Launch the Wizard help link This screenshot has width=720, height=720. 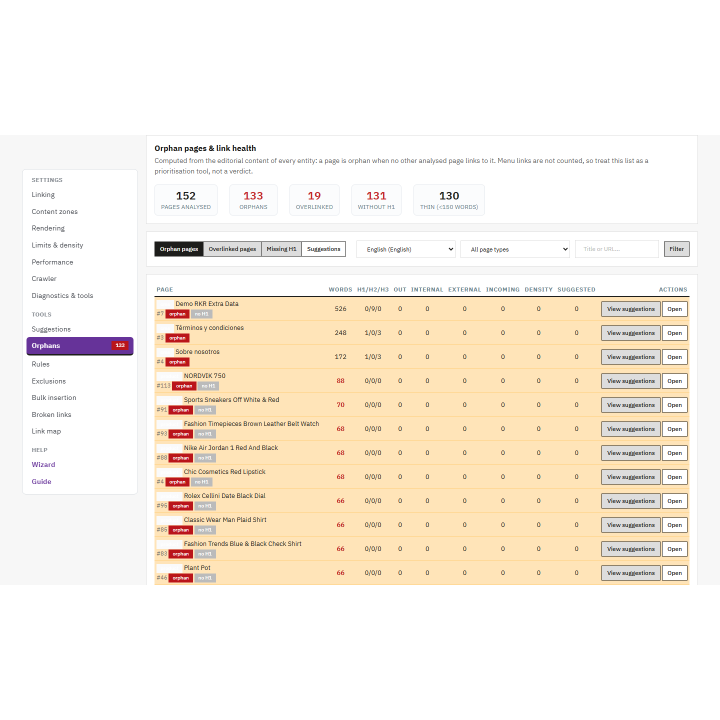point(43,465)
